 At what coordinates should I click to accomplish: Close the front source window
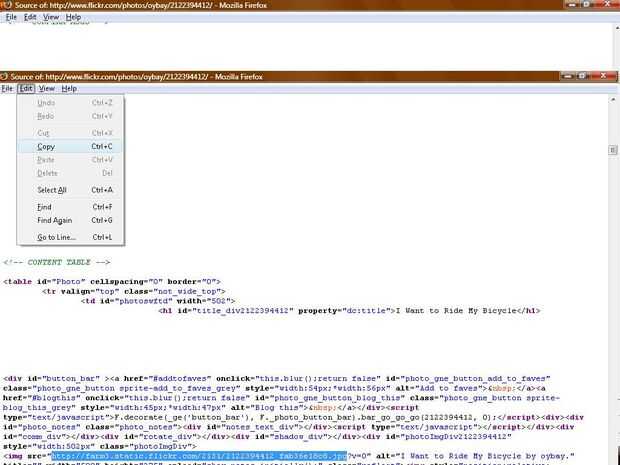pos(603,76)
